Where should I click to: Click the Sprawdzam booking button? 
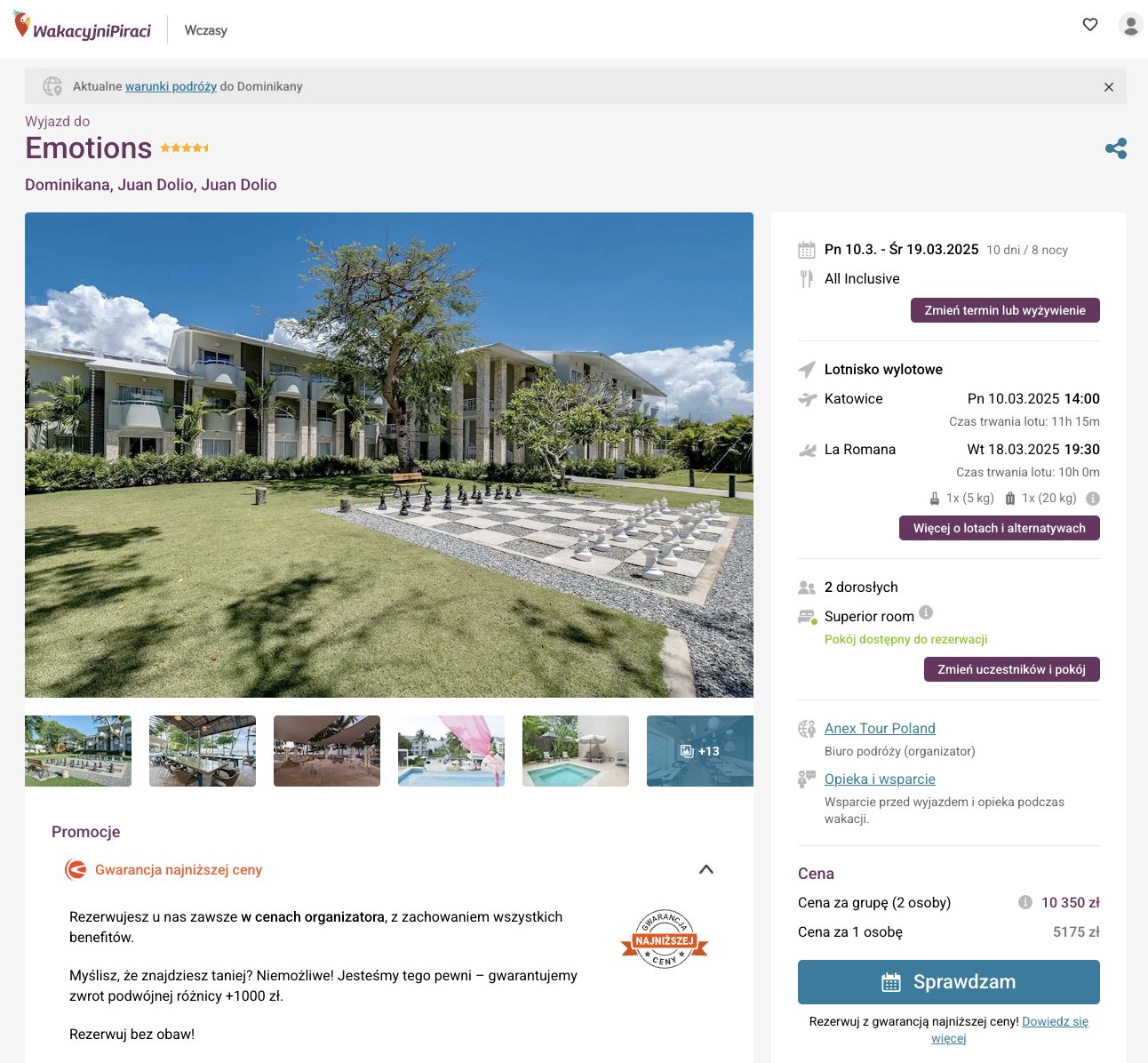[x=949, y=982]
